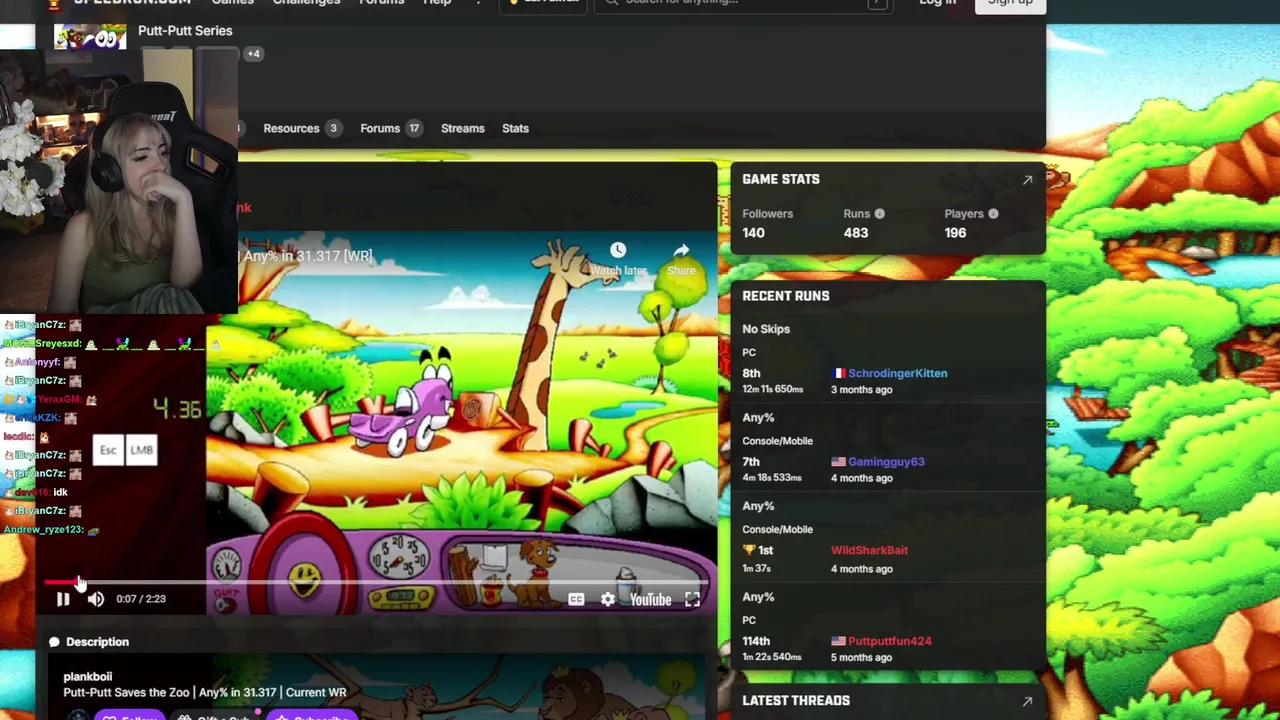The image size is (1280, 720).
Task: Click the Esc key overlay indicator
Action: [108, 450]
